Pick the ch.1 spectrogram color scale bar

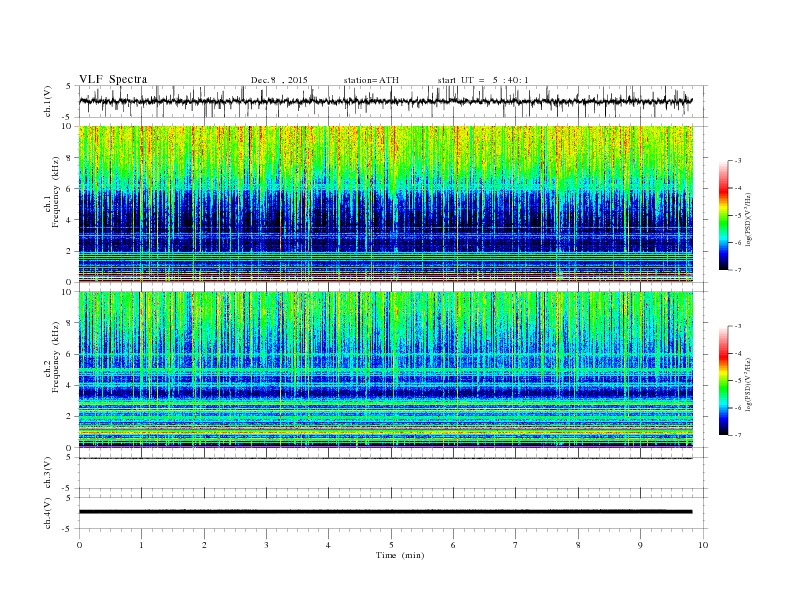coord(723,215)
